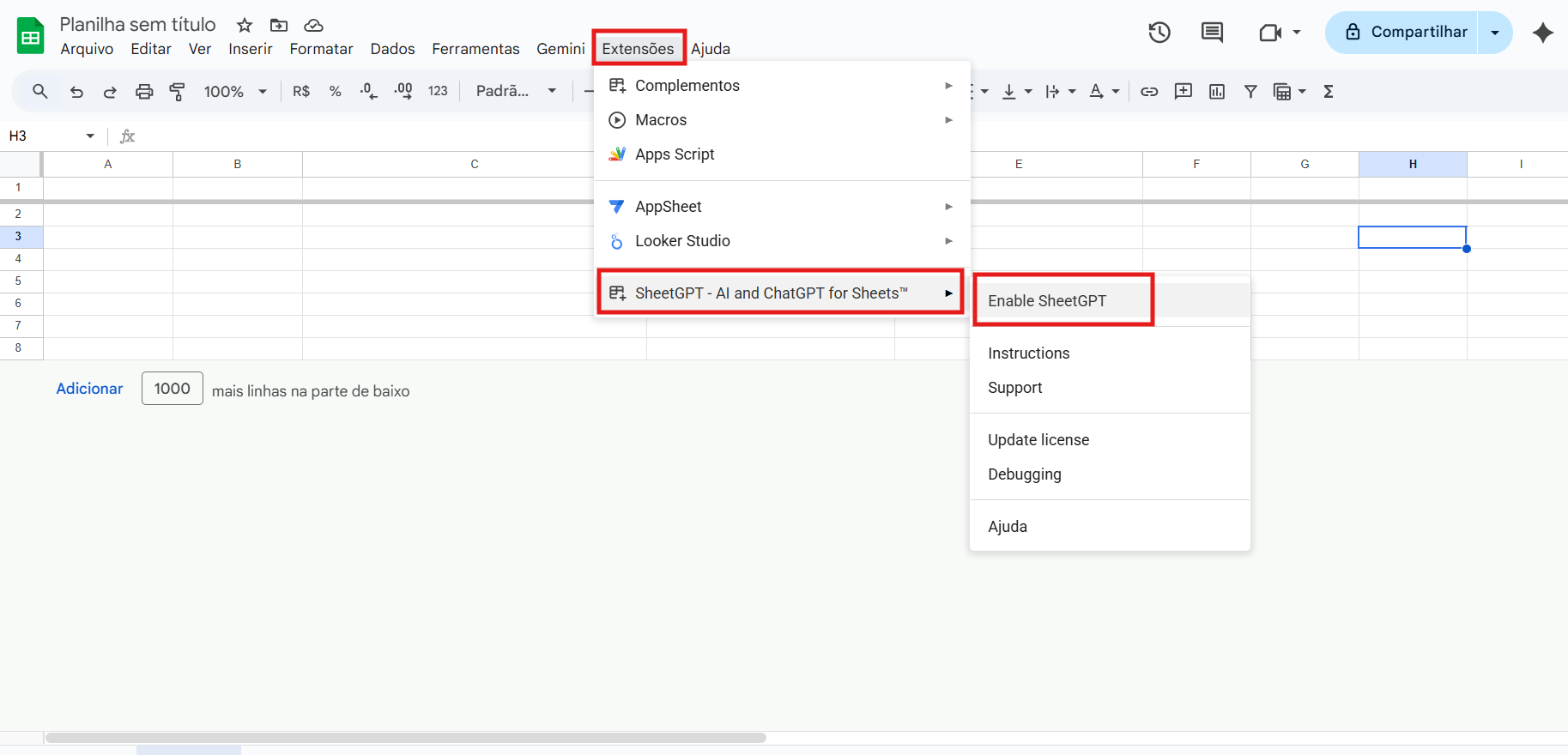Image resolution: width=1568 pixels, height=755 pixels.
Task: Click Enable SheetGPT menu item
Action: tap(1047, 301)
